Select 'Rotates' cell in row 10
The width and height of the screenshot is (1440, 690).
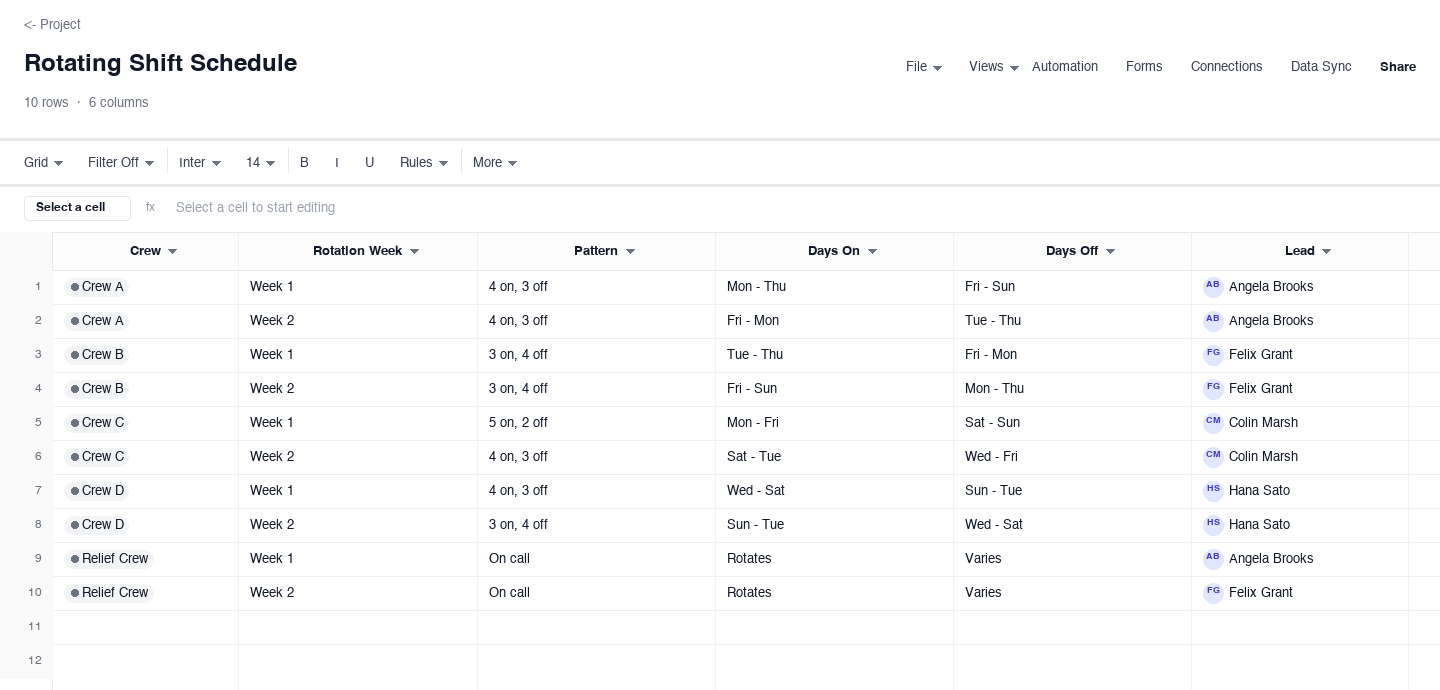coord(834,593)
